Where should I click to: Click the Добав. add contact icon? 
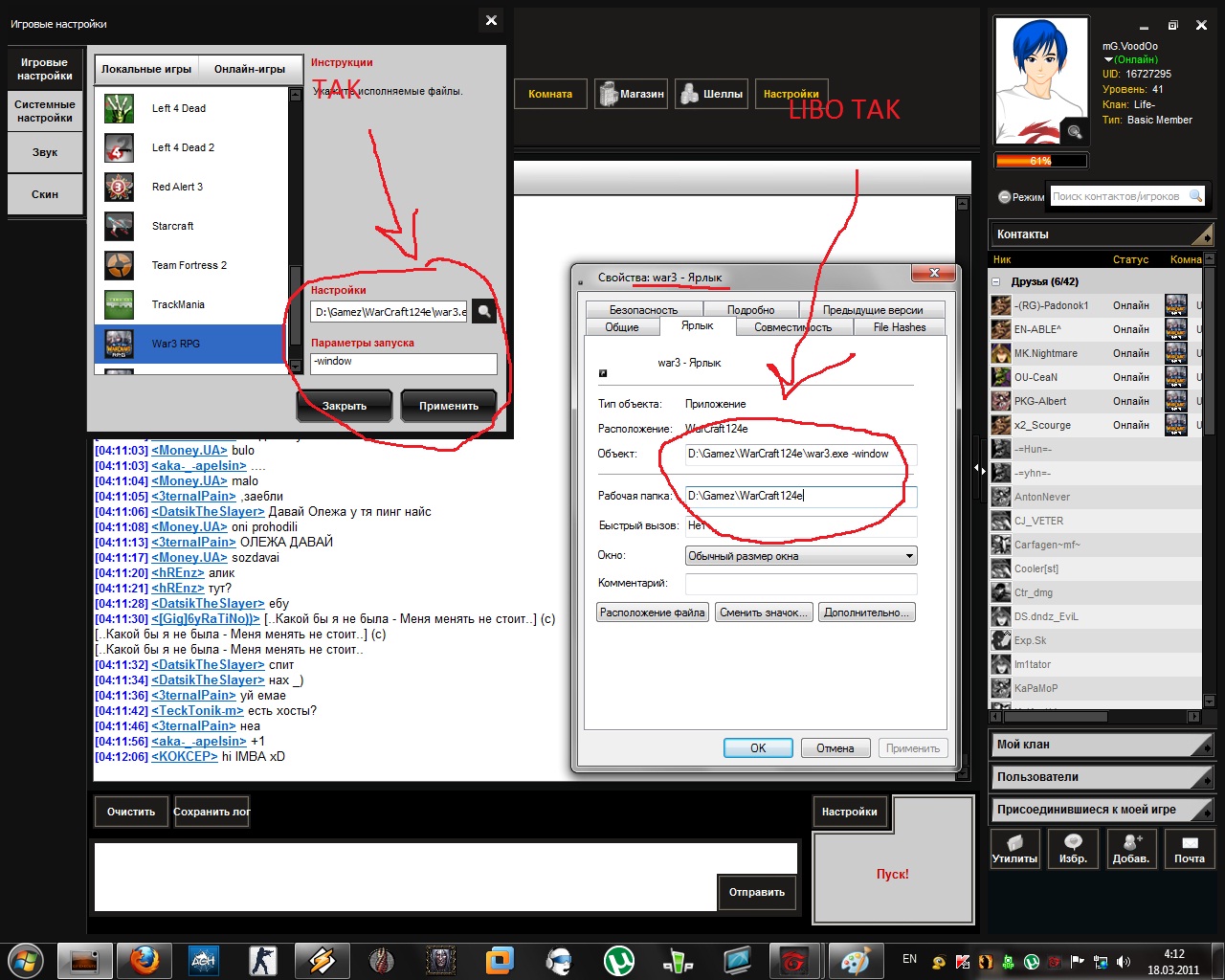coord(1131,848)
